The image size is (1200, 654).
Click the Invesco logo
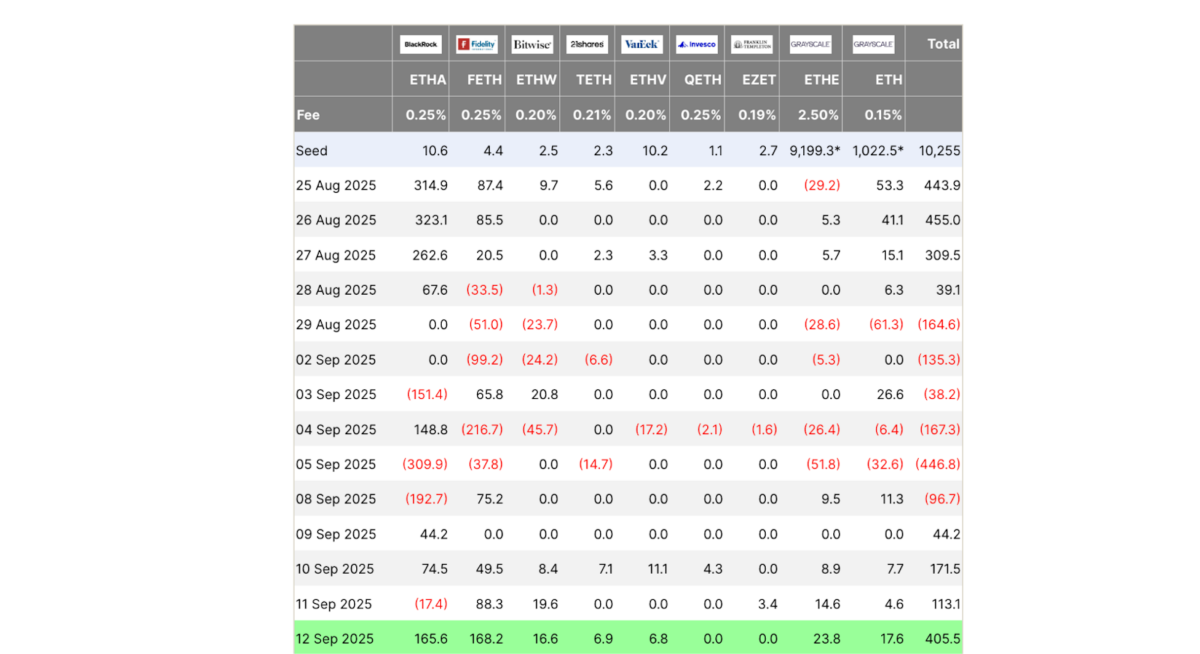[x=696, y=44]
